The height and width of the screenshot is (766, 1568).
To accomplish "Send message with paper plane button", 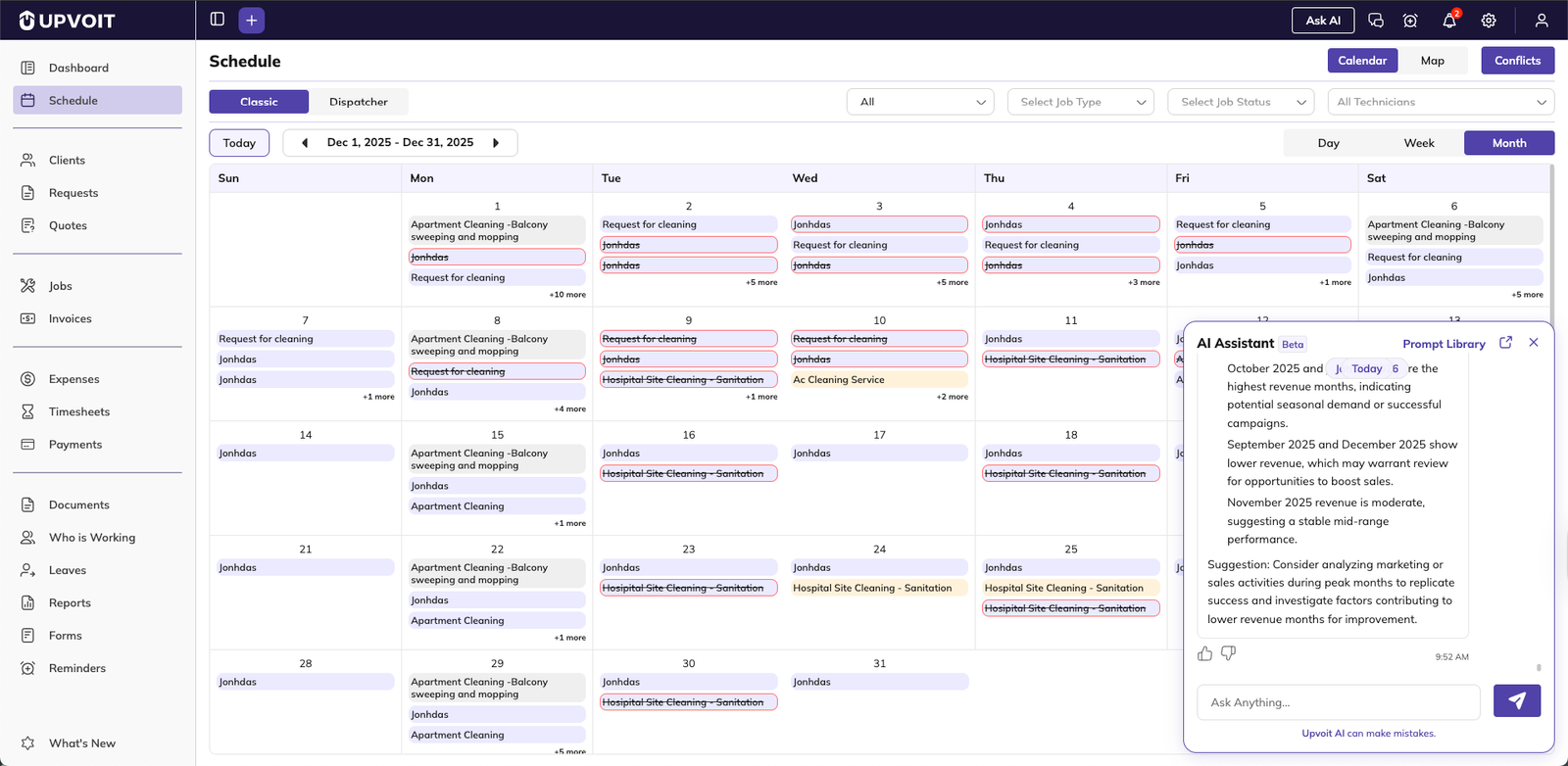I will pos(1516,701).
